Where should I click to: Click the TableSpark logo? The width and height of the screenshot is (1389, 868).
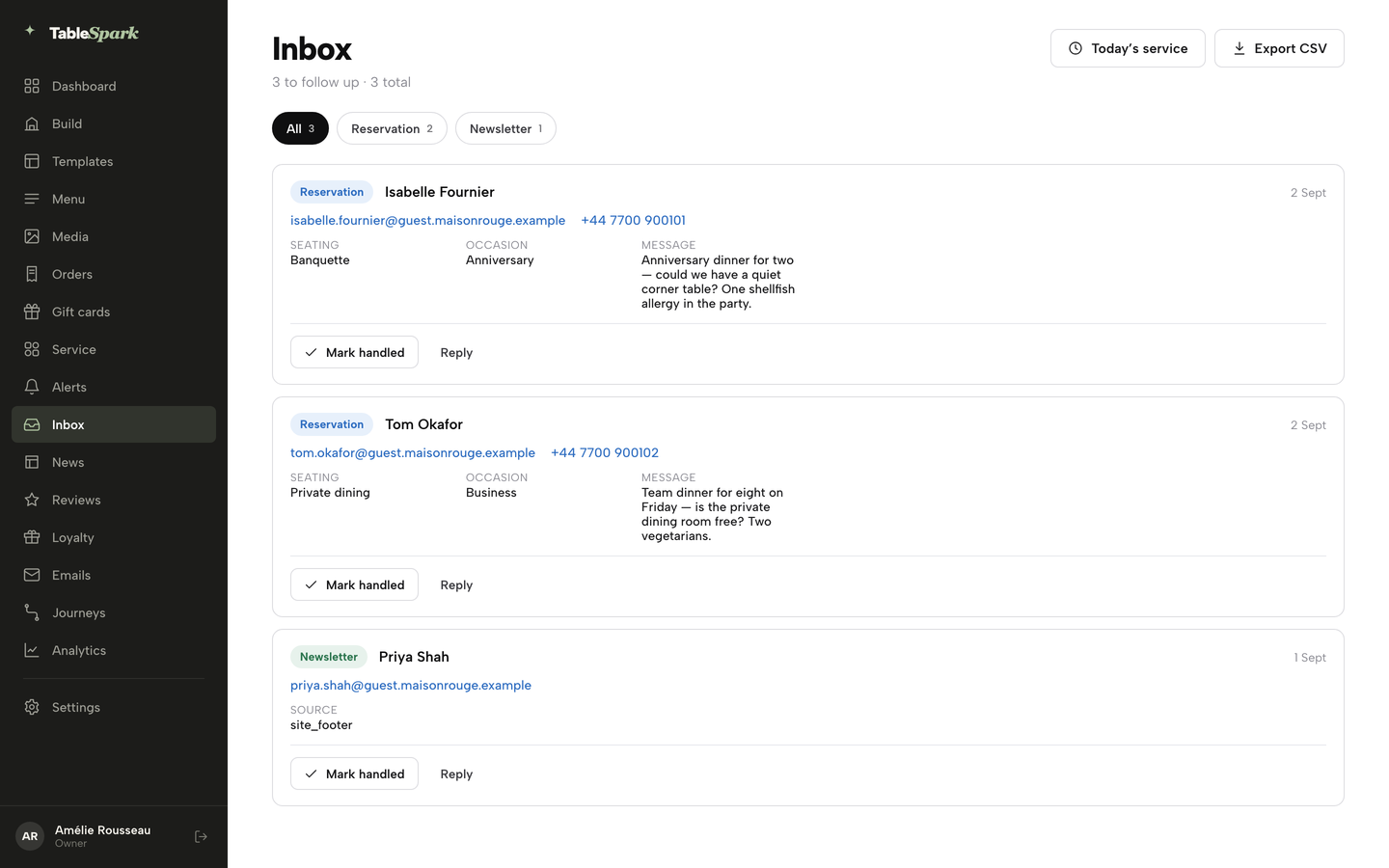pos(82,33)
